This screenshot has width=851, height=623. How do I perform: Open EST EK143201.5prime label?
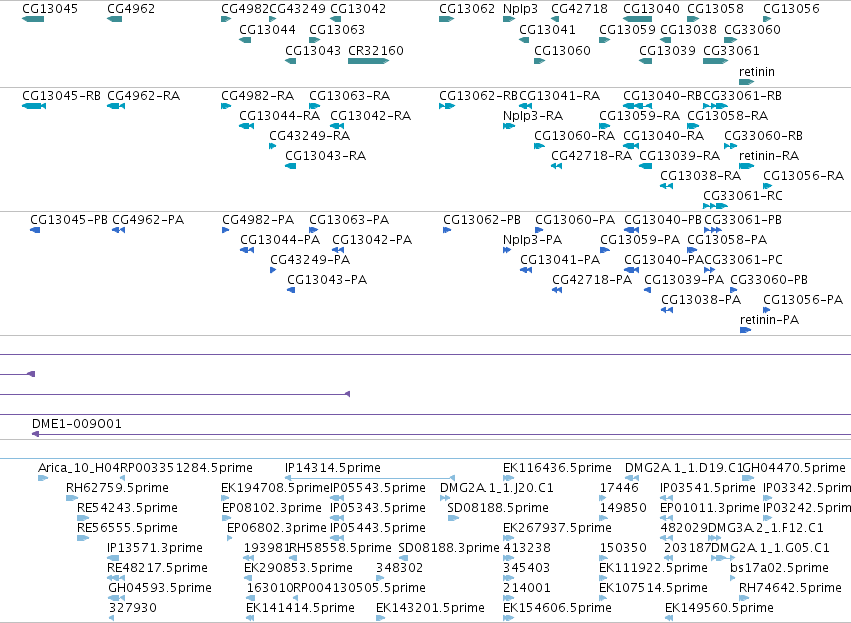pos(430,608)
